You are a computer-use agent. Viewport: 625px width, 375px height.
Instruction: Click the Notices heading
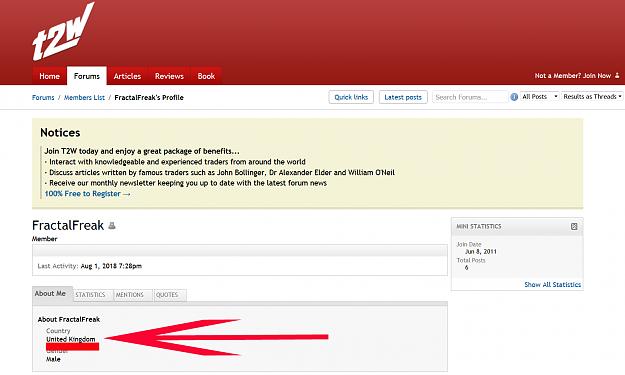click(60, 133)
